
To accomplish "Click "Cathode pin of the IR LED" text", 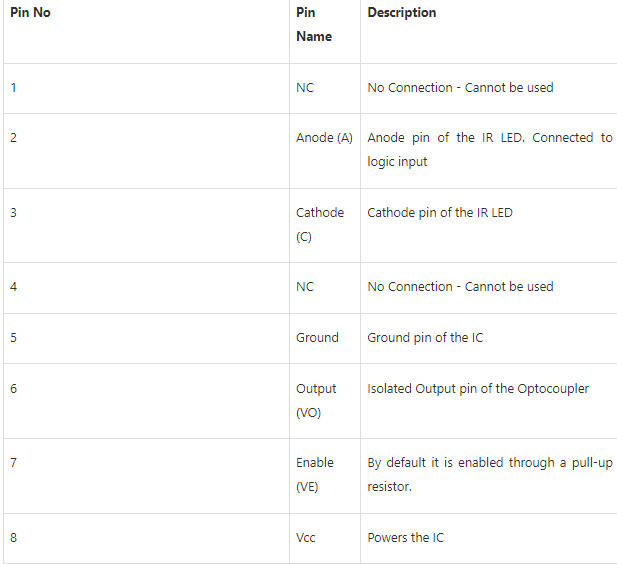I will pyautogui.click(x=440, y=213).
